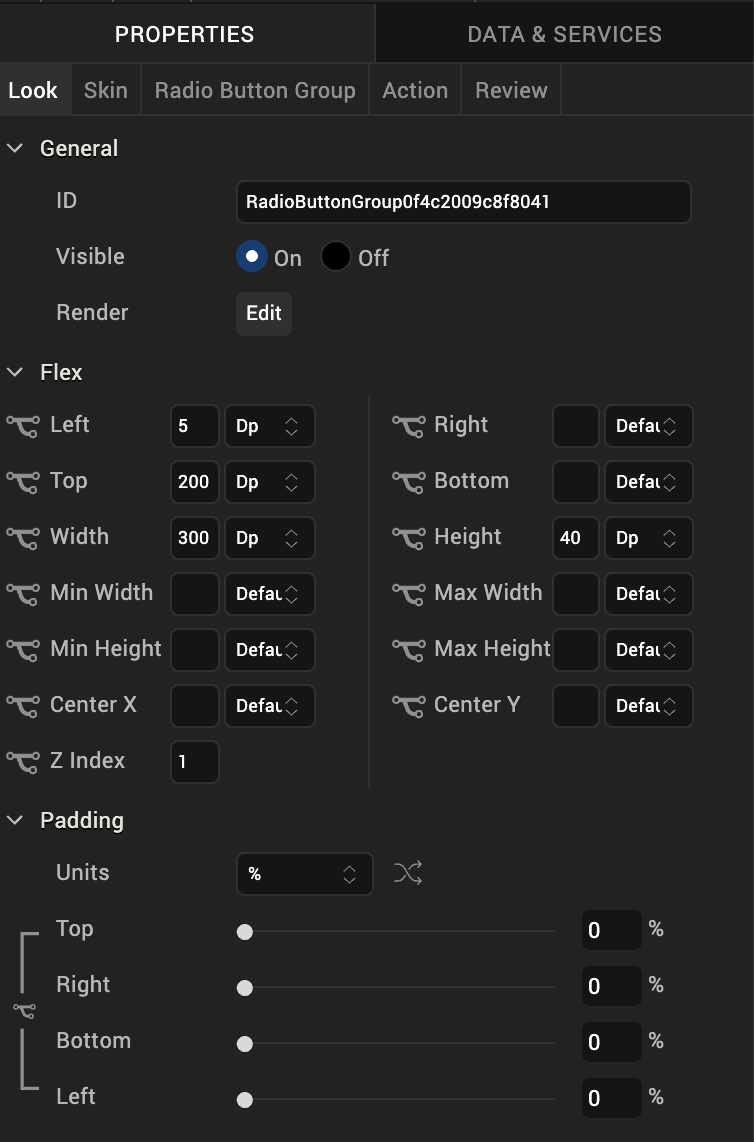Collapse the Flex section
Image resolution: width=754 pixels, height=1142 pixels.
tap(15, 372)
